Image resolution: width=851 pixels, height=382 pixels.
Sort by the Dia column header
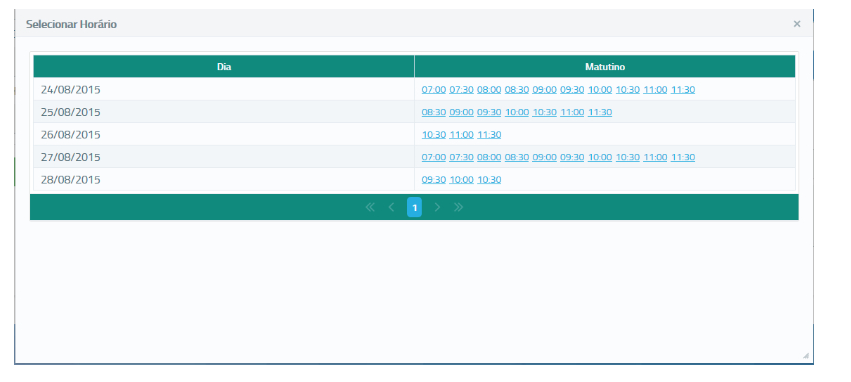(x=224, y=67)
